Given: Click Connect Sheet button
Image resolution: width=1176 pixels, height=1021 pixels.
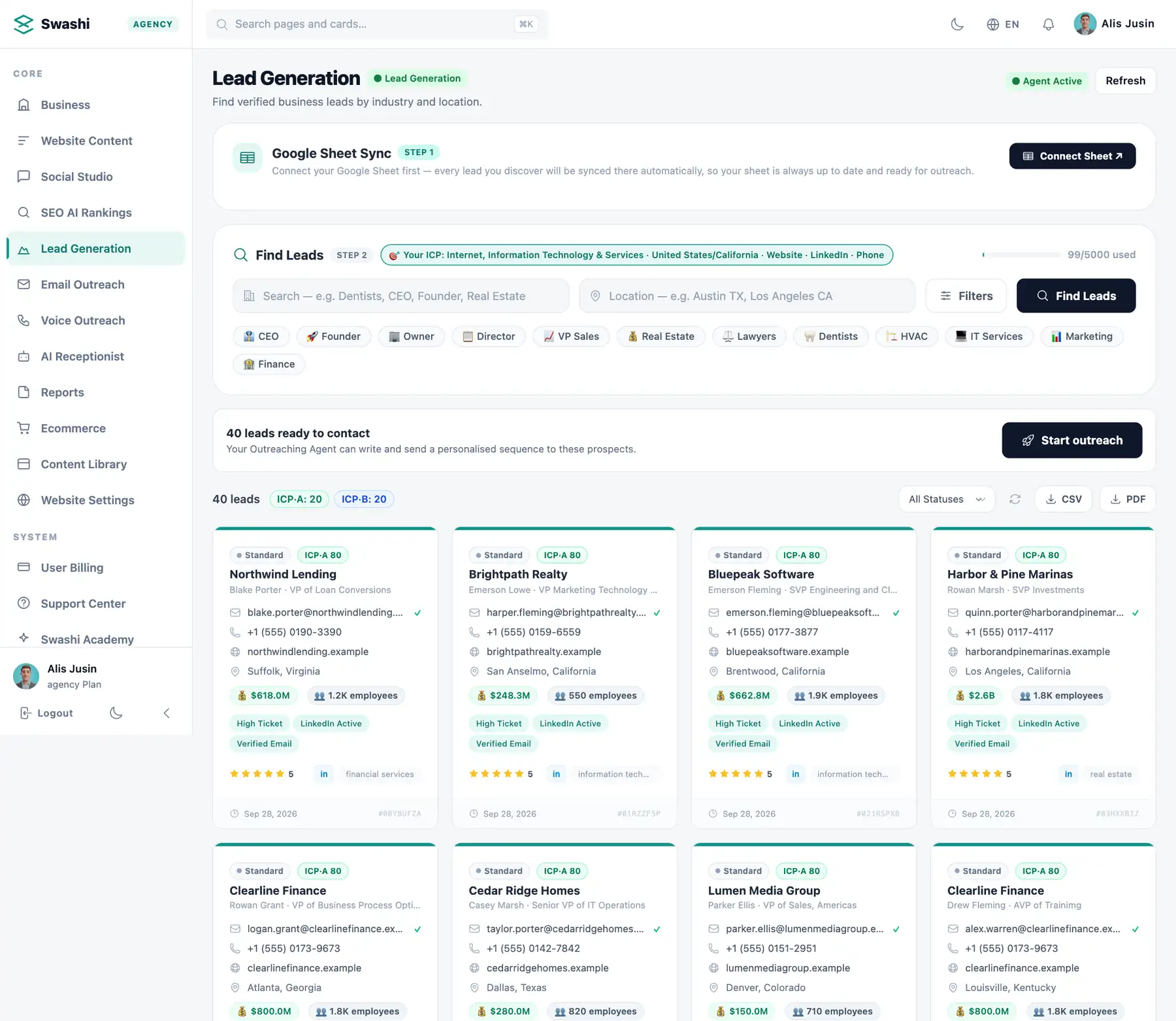Looking at the screenshot, I should 1072,156.
